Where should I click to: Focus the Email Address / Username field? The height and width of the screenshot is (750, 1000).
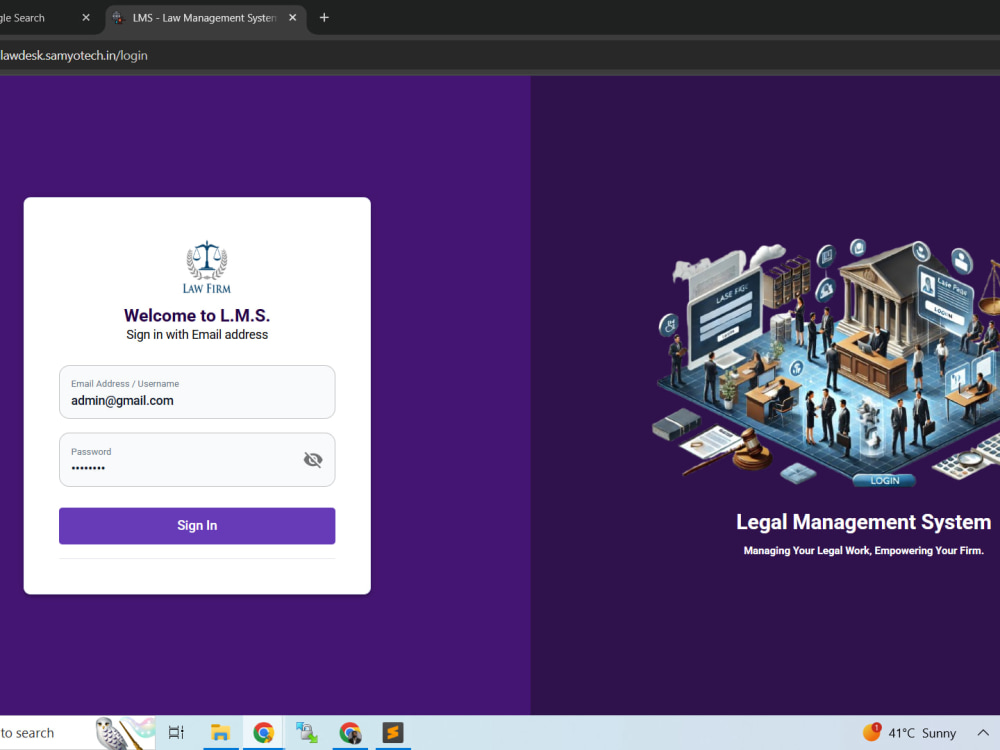[197, 392]
